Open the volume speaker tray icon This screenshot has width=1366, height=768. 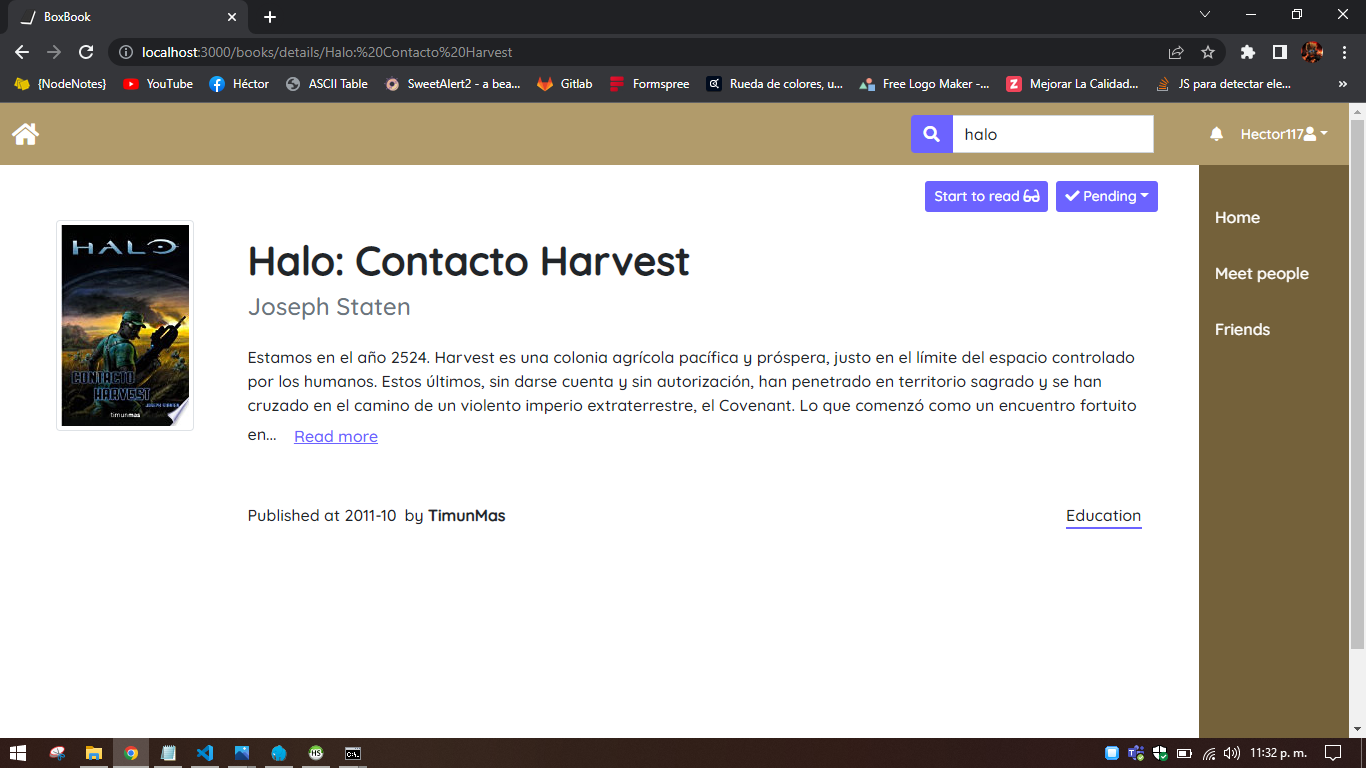pyautogui.click(x=1232, y=753)
